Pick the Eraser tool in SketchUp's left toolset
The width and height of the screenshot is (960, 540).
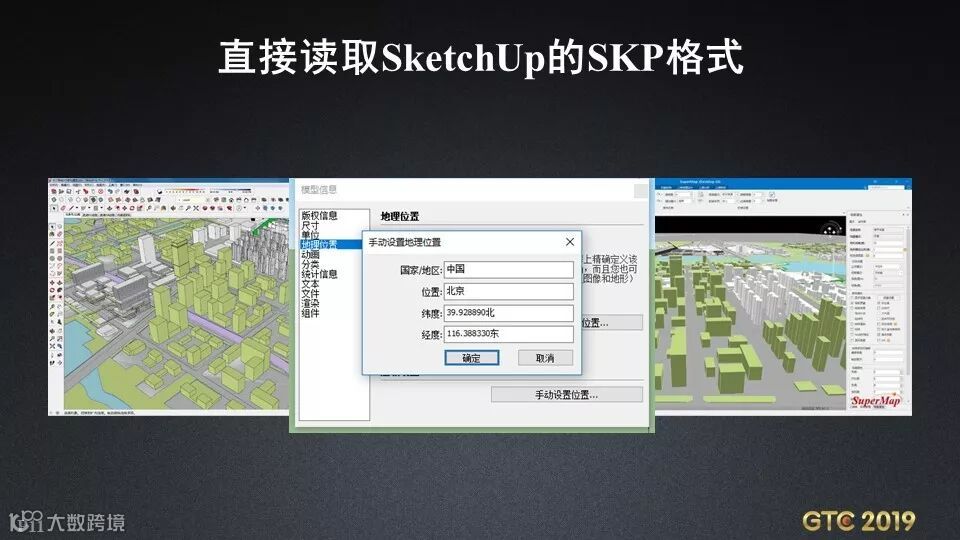[59, 234]
